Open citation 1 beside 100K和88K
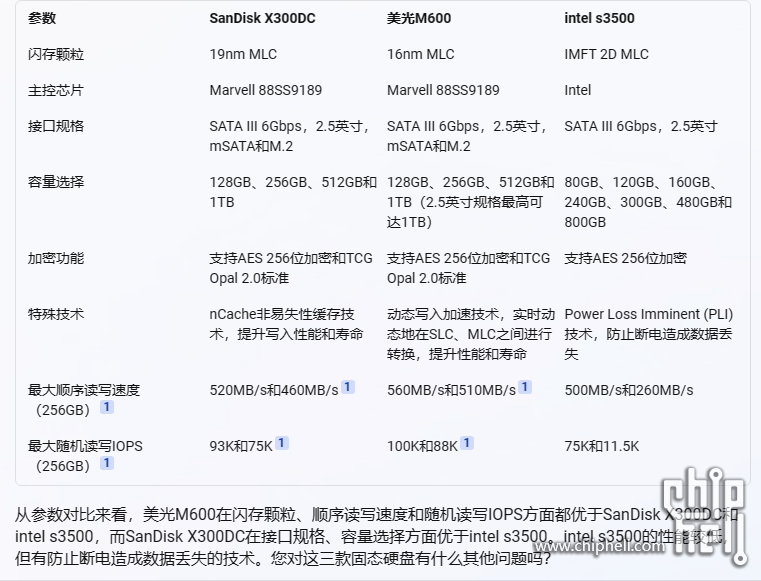The width and height of the screenshot is (761, 581). coord(467,443)
